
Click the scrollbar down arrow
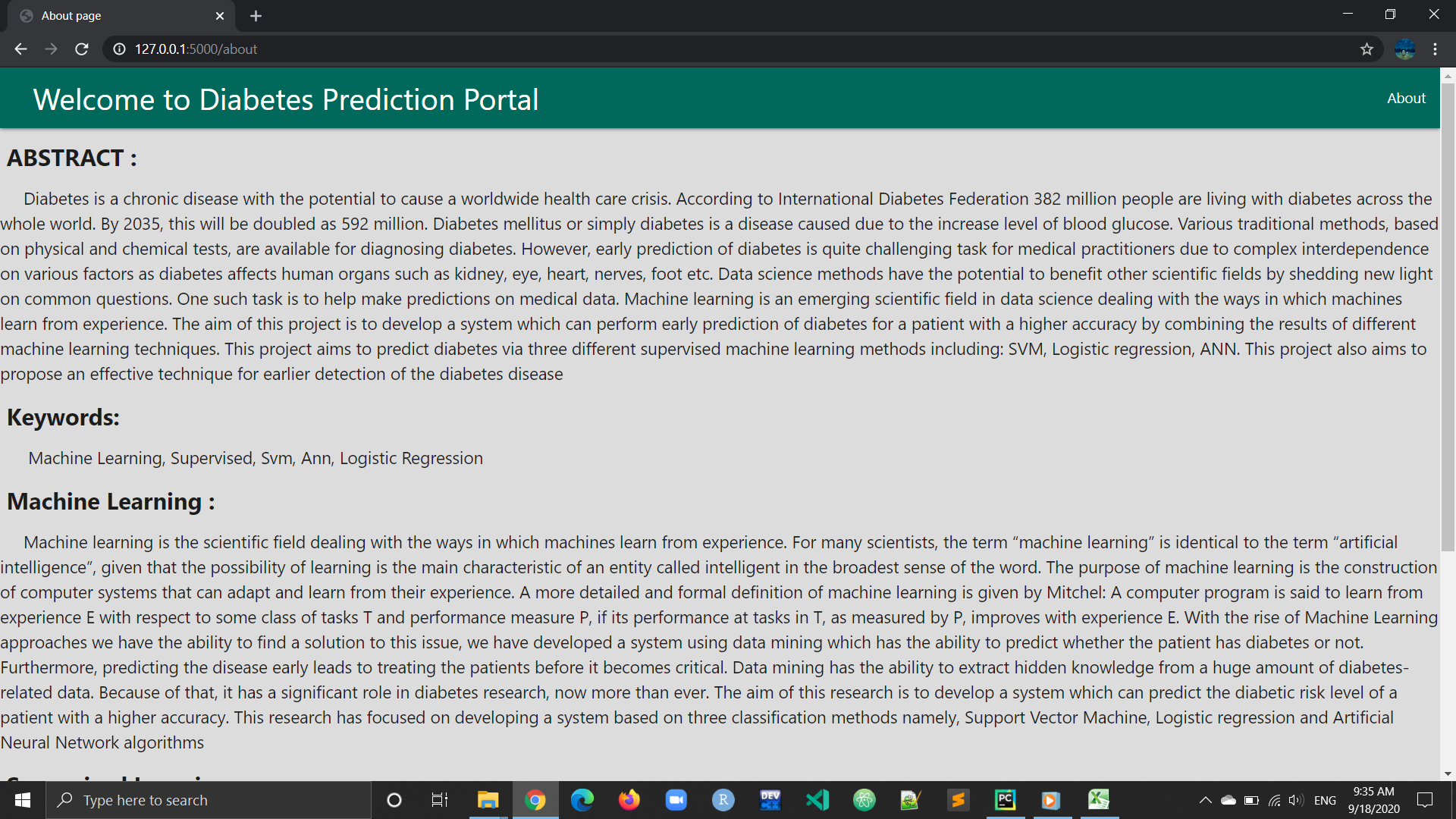tap(1448, 774)
